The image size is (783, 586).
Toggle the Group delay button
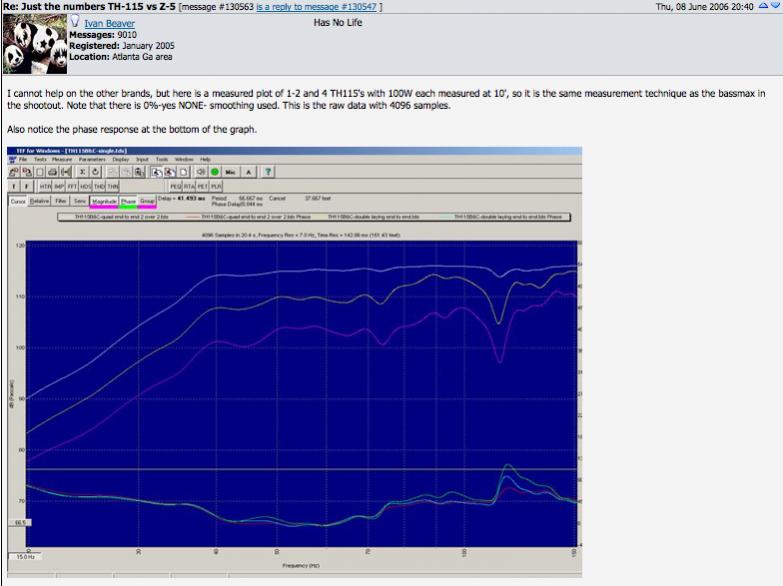click(147, 201)
